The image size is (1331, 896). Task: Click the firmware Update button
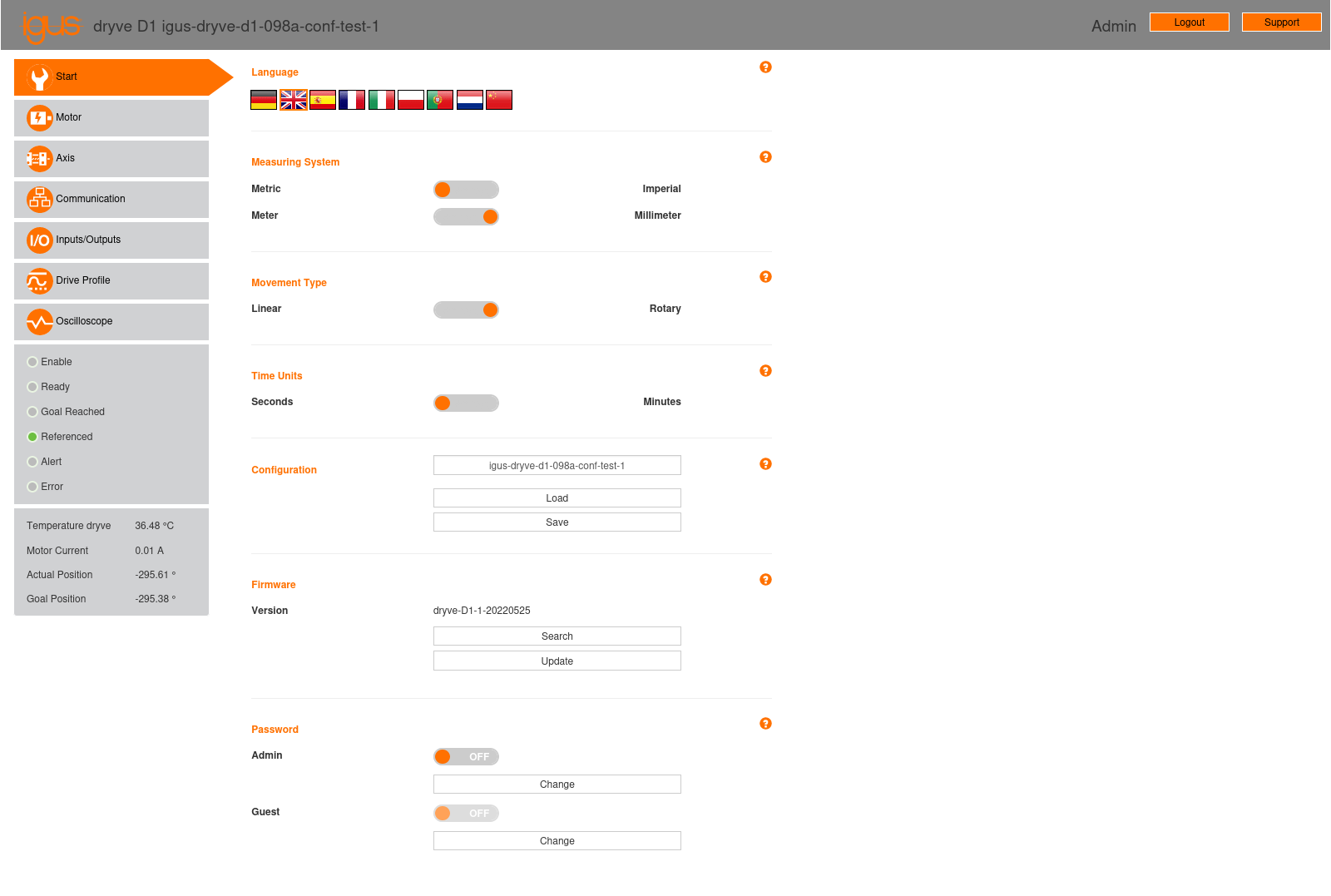[x=557, y=661]
